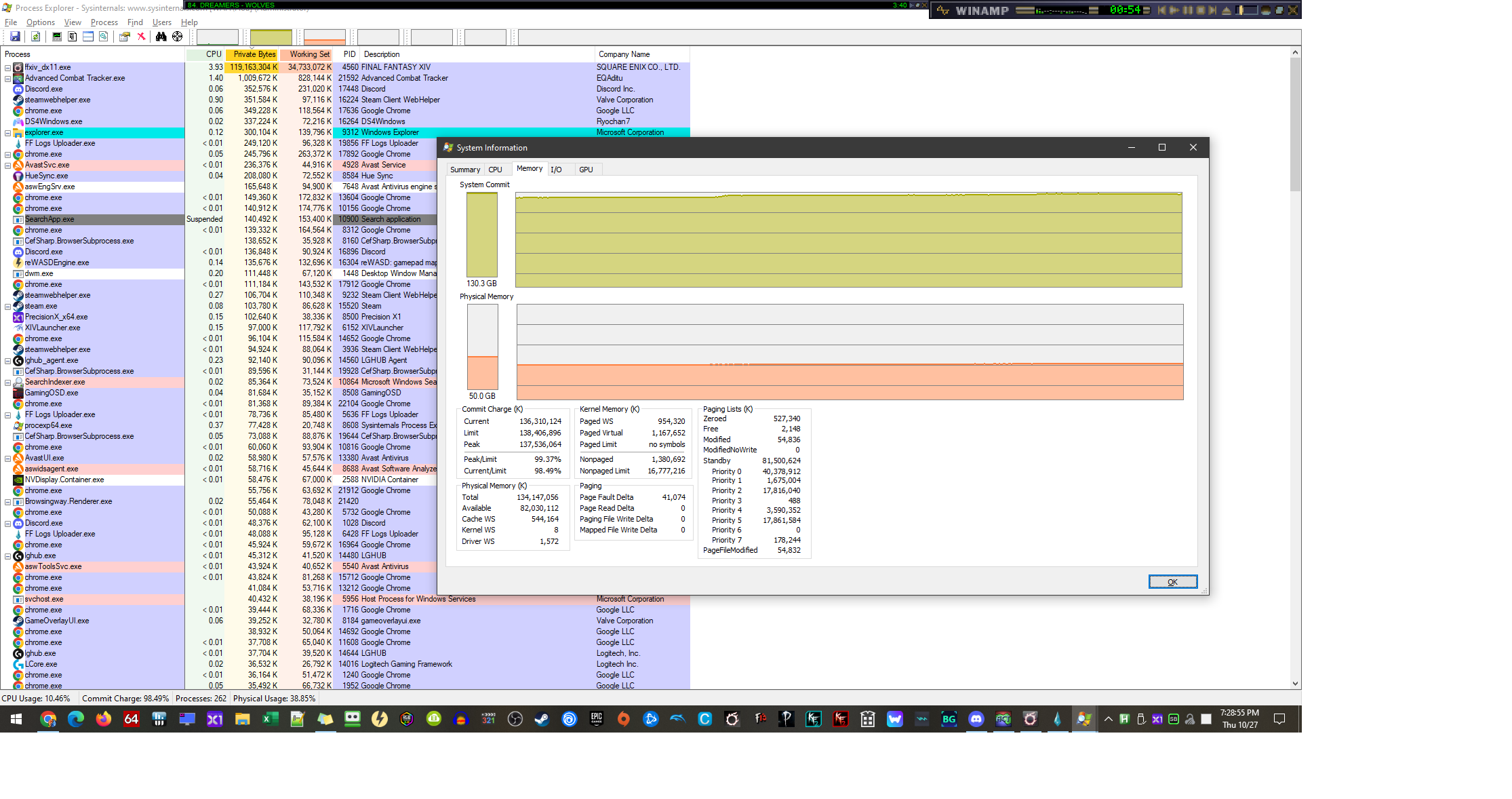Open the Users menu
Screen dimensions: 1512x799
tap(162, 22)
